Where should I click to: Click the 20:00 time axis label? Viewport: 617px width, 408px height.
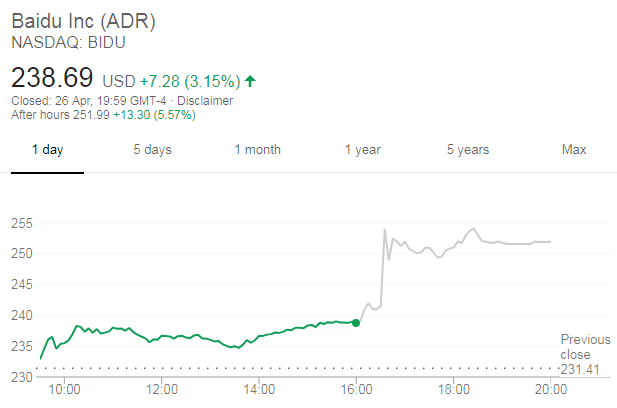pyautogui.click(x=550, y=389)
